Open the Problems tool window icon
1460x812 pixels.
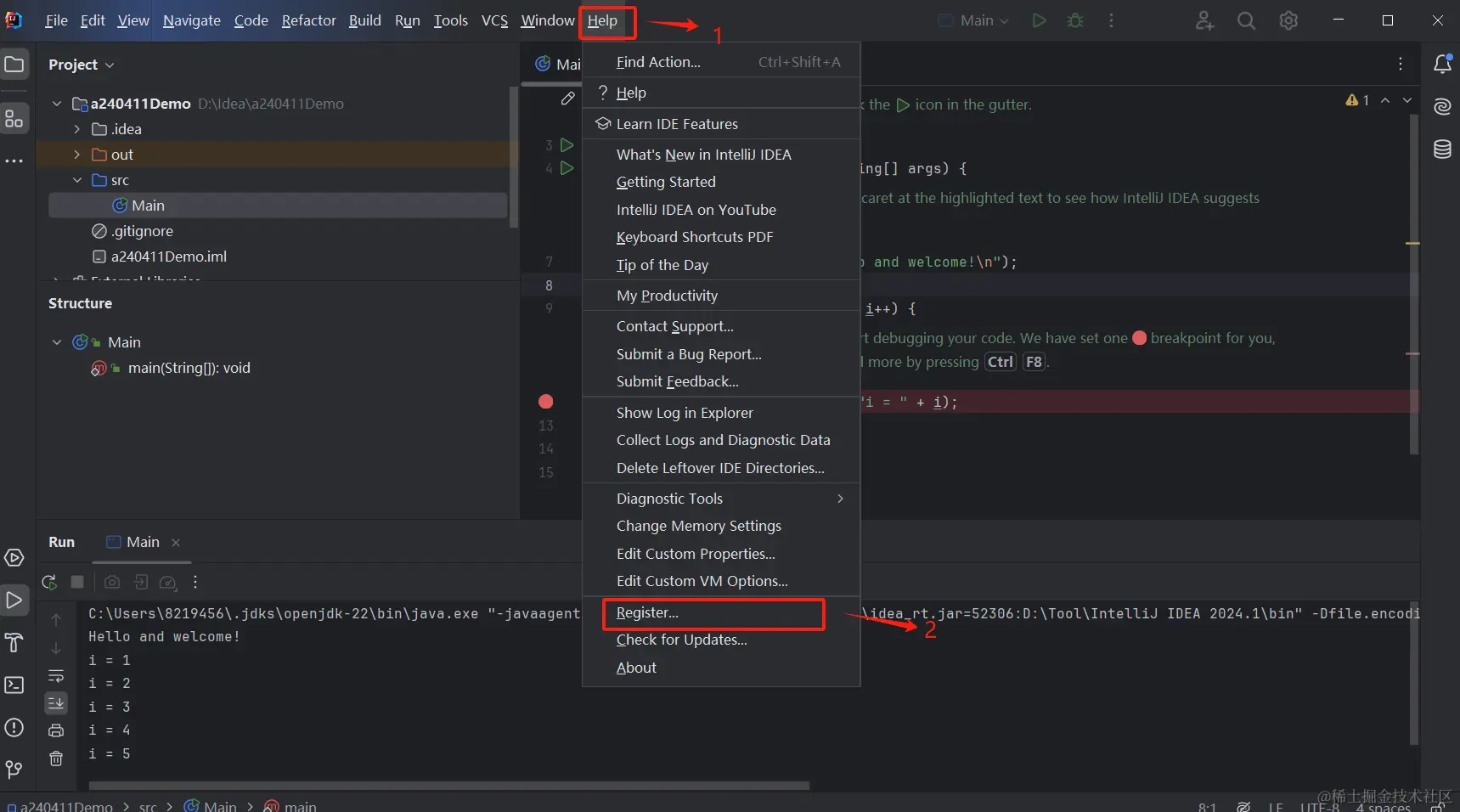[14, 728]
